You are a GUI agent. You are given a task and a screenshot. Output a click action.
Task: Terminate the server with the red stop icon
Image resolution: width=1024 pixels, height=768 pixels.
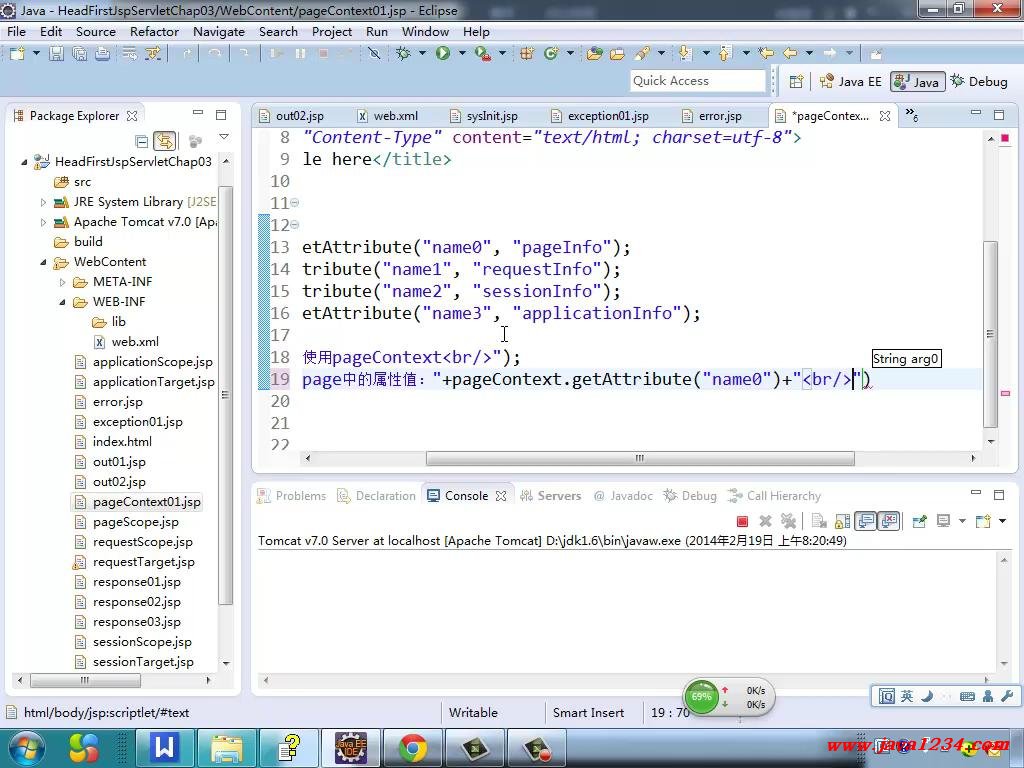[x=742, y=521]
